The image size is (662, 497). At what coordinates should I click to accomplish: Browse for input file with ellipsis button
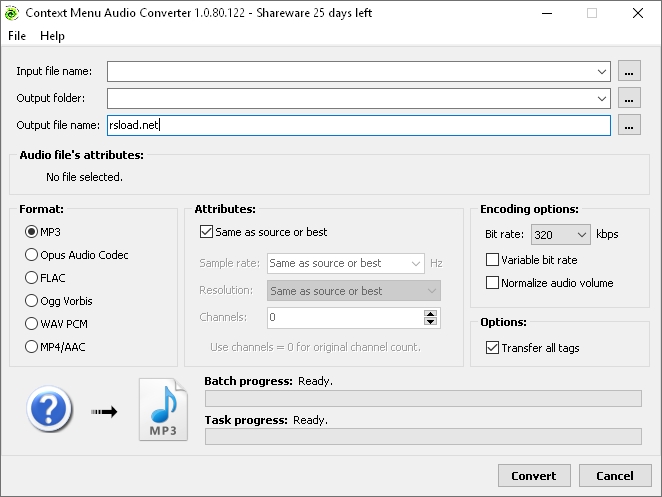click(629, 71)
